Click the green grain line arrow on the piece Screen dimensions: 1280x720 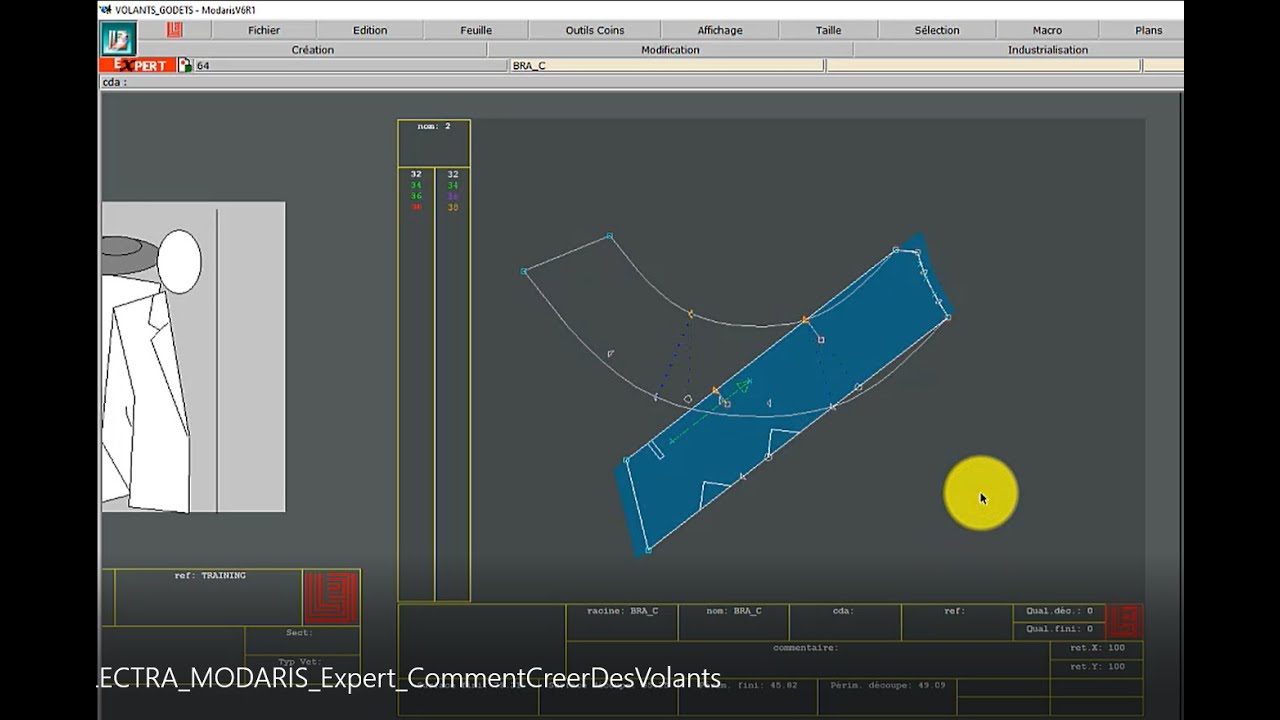click(x=712, y=409)
